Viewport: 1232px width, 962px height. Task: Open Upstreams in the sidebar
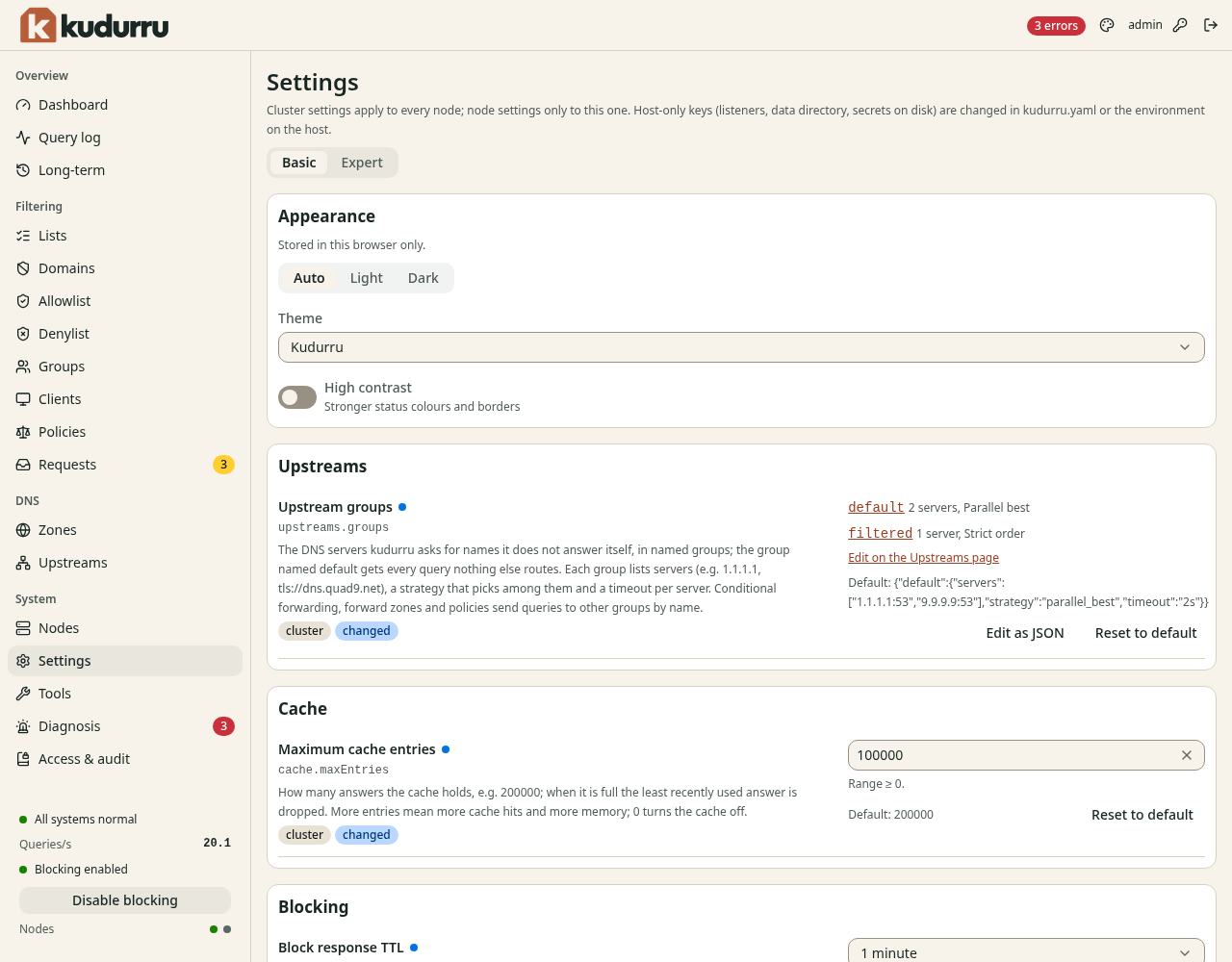click(125, 563)
